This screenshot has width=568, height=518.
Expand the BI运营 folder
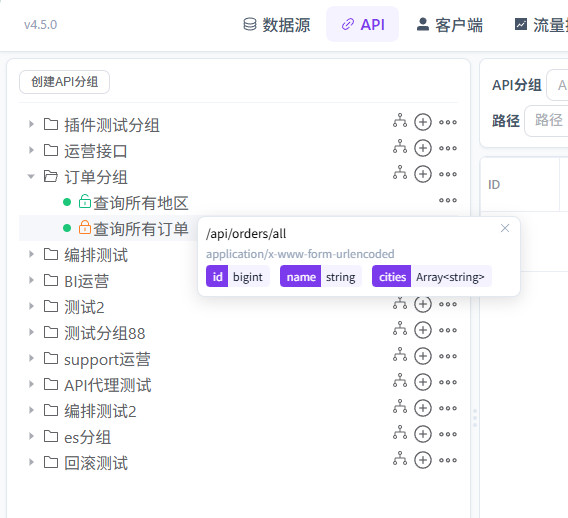coord(32,280)
